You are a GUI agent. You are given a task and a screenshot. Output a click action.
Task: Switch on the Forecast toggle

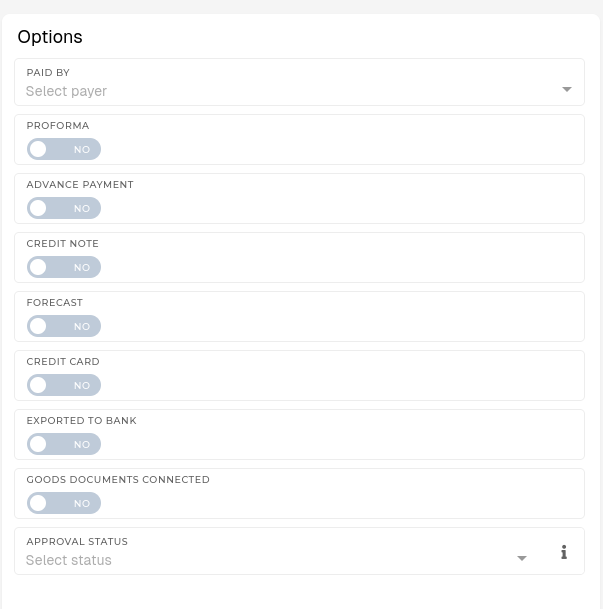64,326
